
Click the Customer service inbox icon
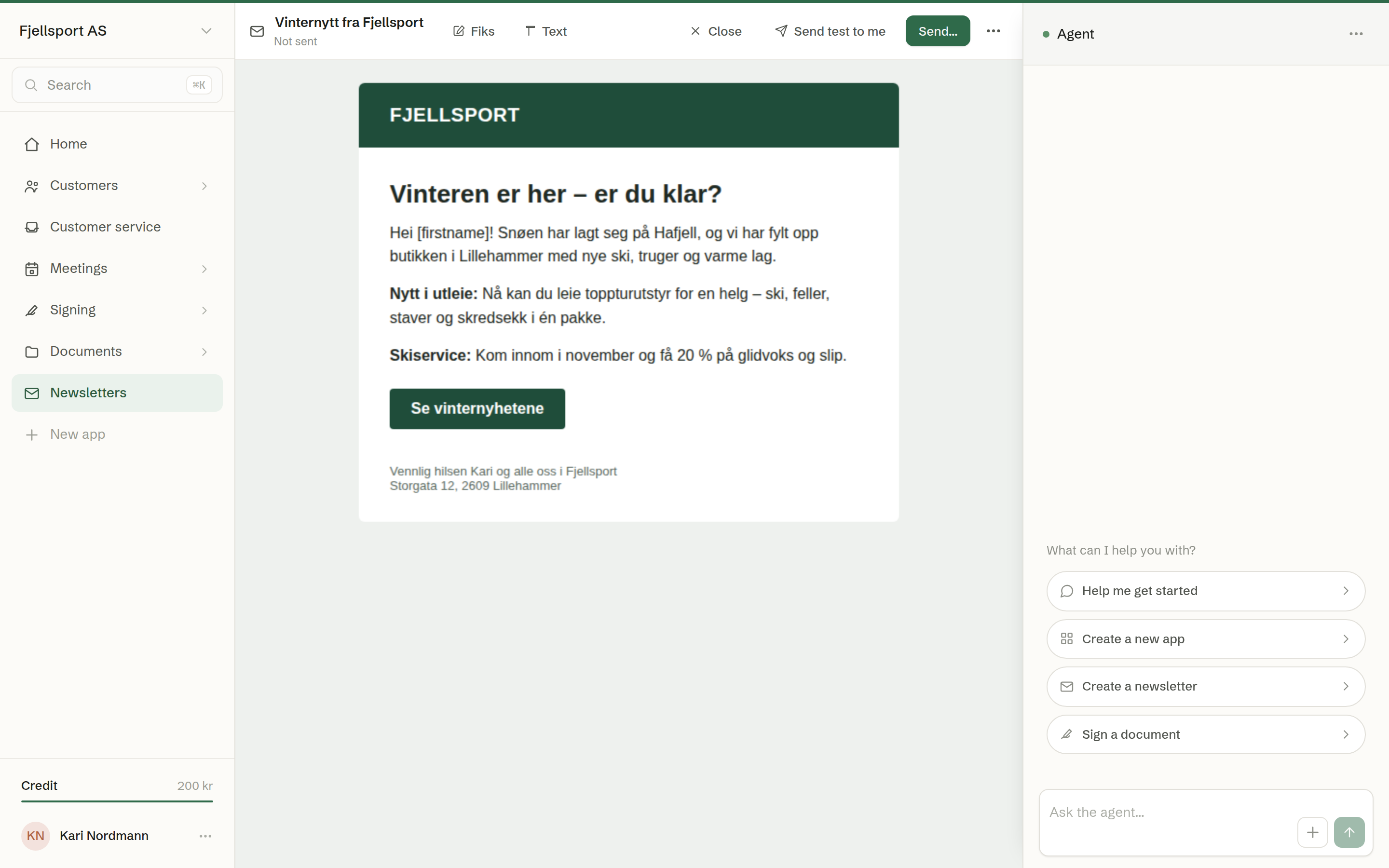pyautogui.click(x=32, y=227)
